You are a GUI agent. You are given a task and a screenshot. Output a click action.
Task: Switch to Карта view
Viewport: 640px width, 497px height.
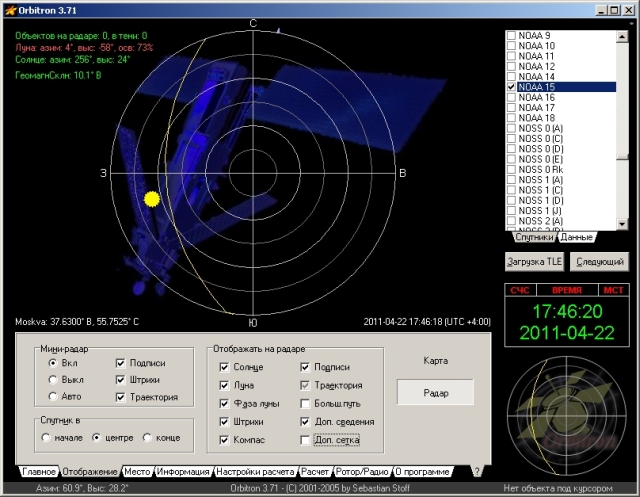(436, 361)
